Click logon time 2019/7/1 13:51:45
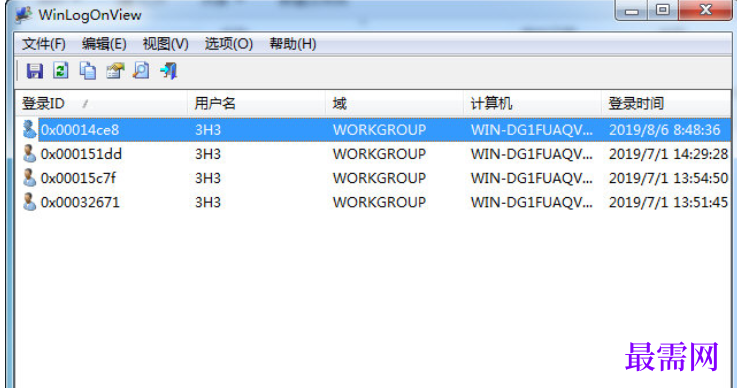737x388 pixels. pyautogui.click(x=668, y=202)
